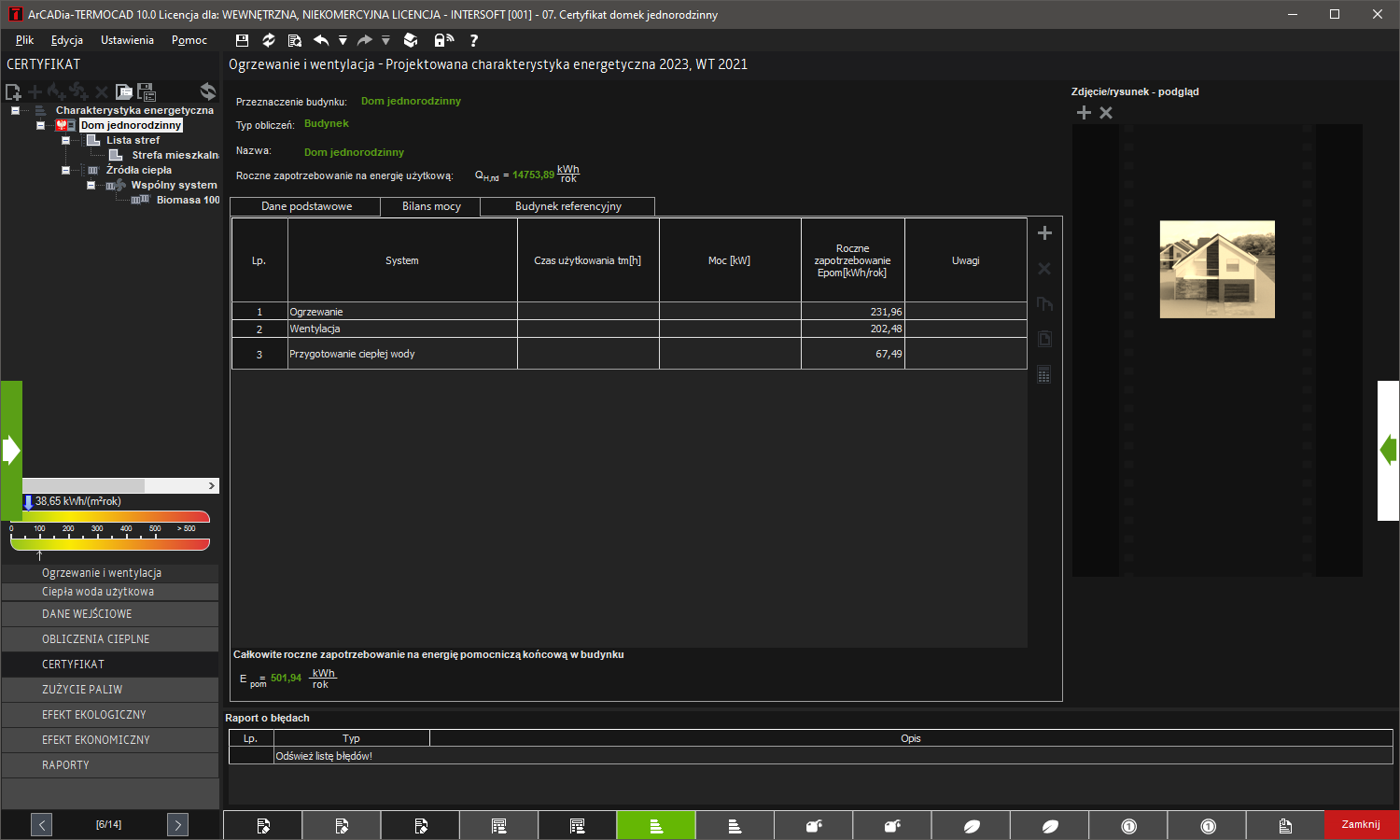The width and height of the screenshot is (1400, 840).
Task: Click the Help question mark icon
Action: [x=474, y=40]
